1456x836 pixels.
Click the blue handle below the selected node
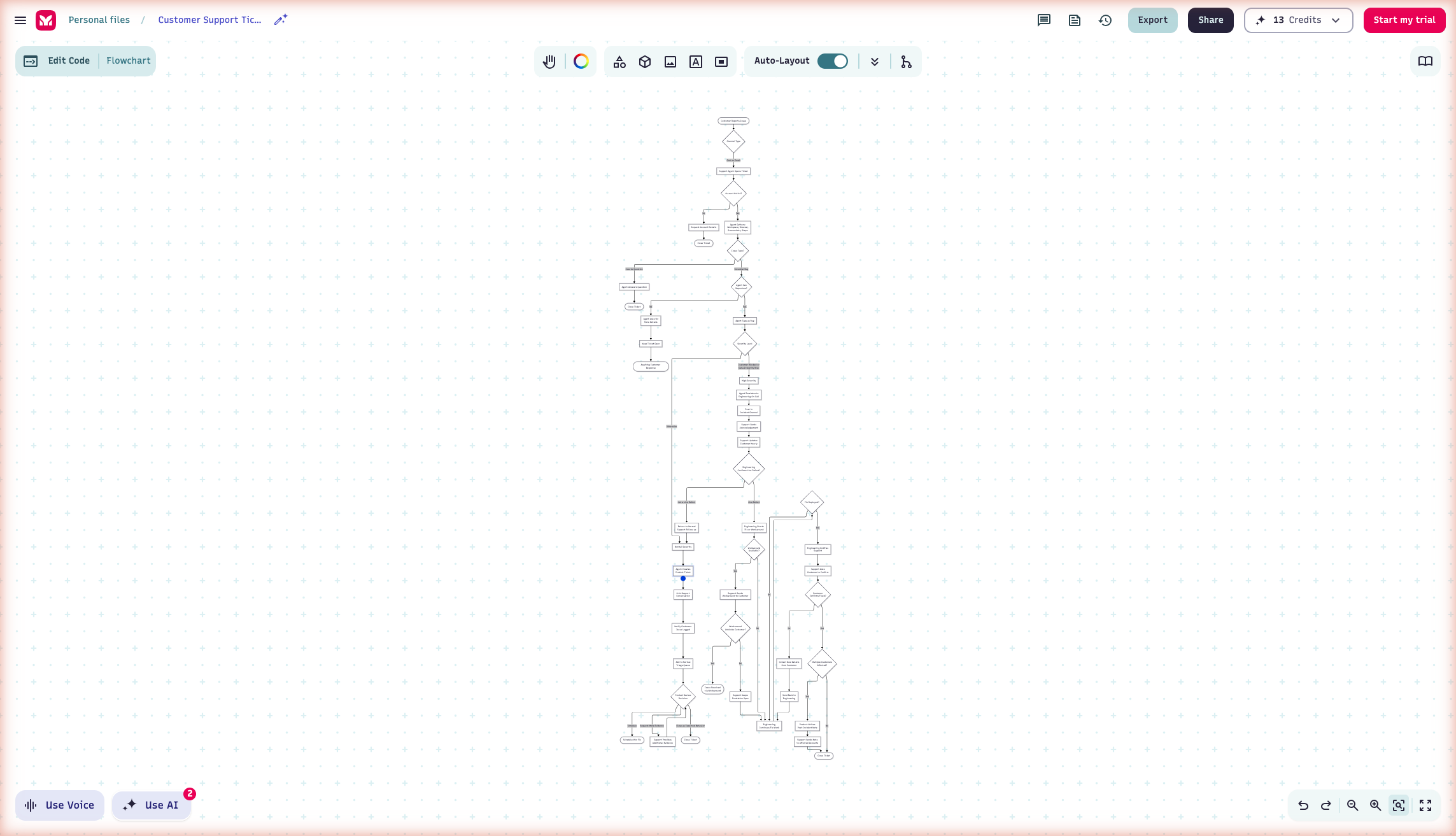[683, 579]
